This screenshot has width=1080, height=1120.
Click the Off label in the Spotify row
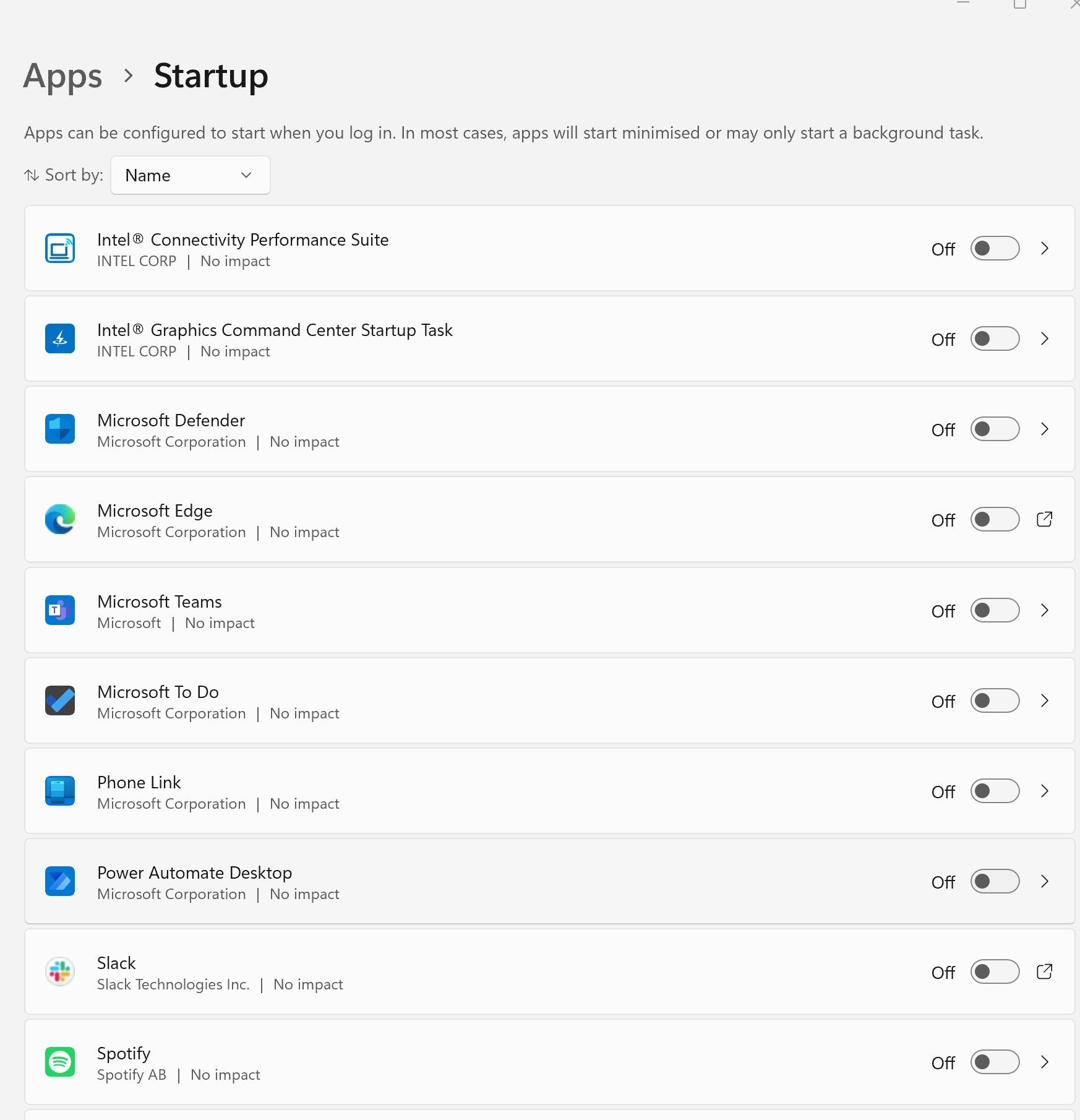[943, 1062]
